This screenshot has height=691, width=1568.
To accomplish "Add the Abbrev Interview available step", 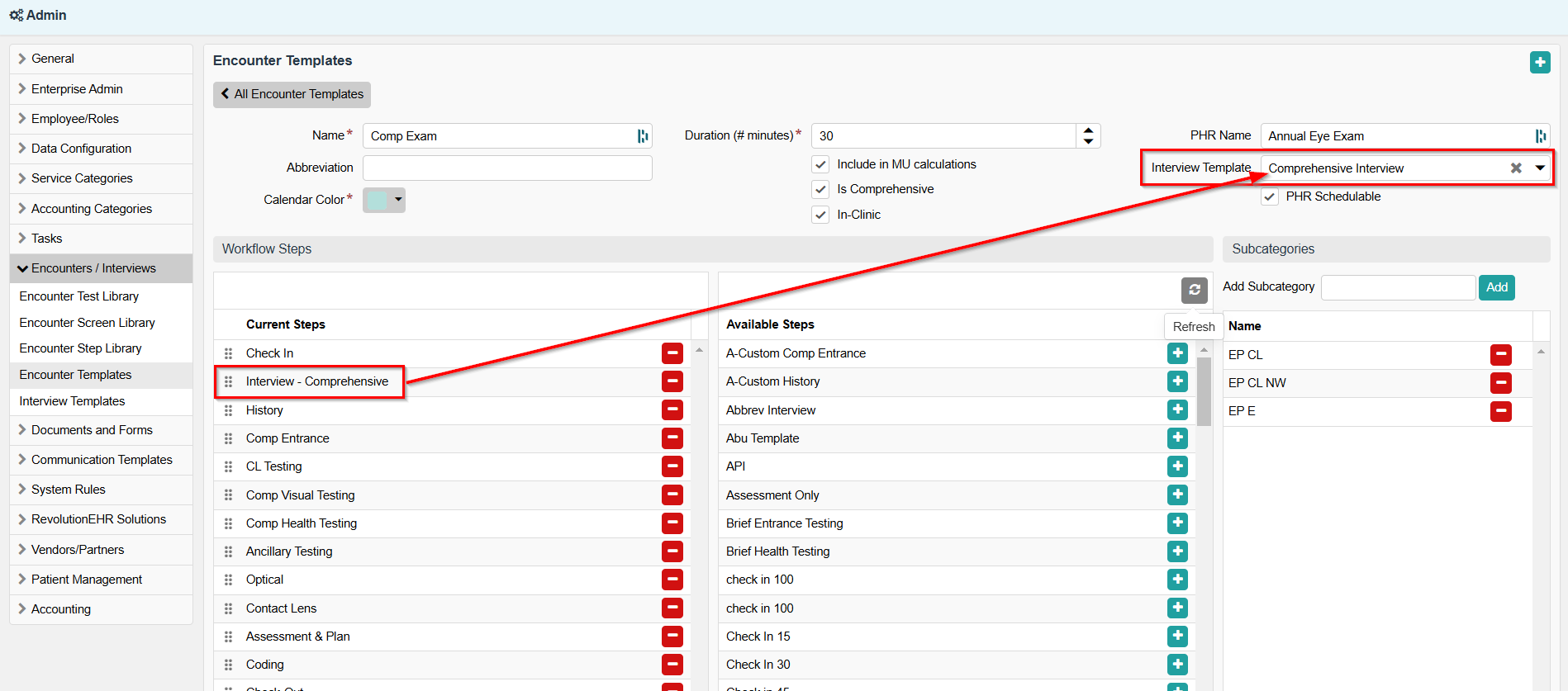I will pos(1177,410).
